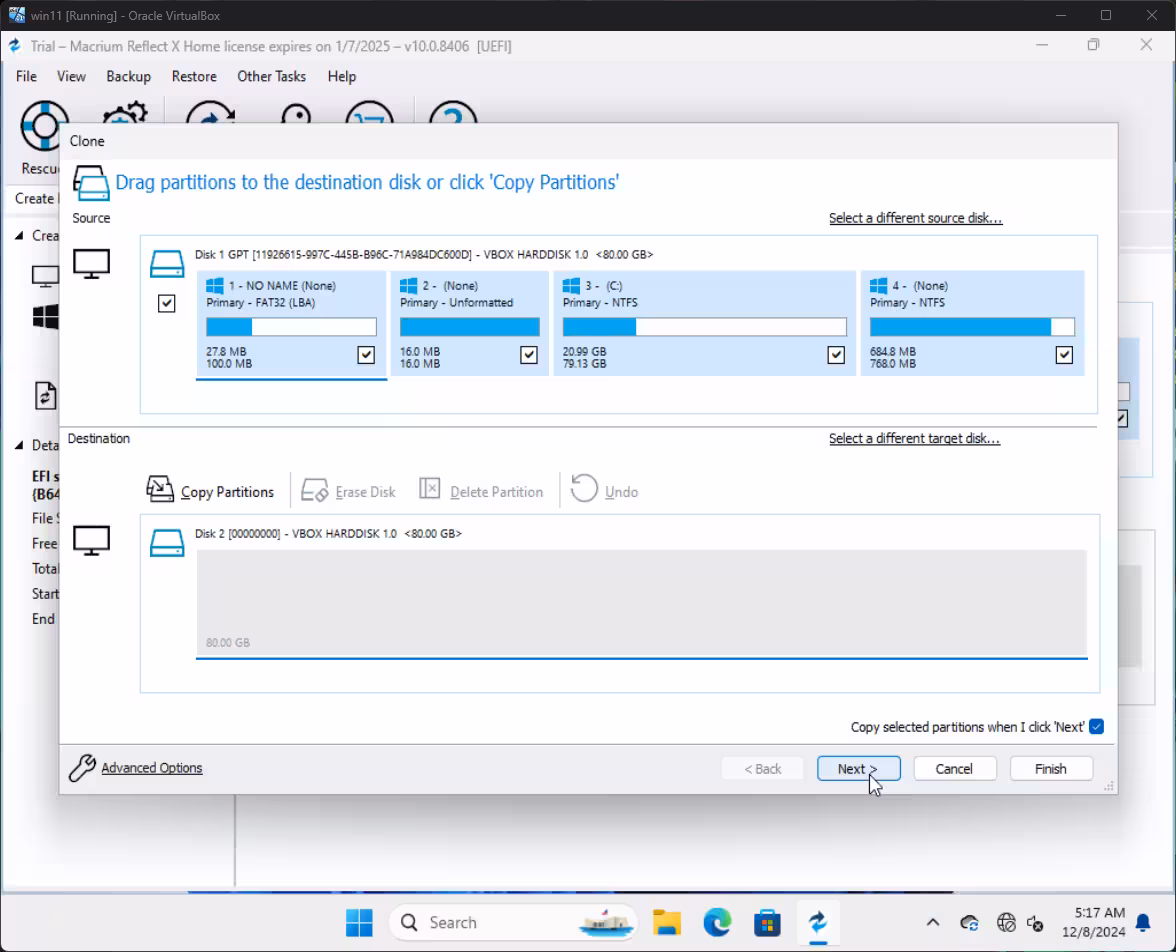Uncheck partition 3 (C:) NTFS checkbox
The height and width of the screenshot is (952, 1176).
(x=836, y=355)
